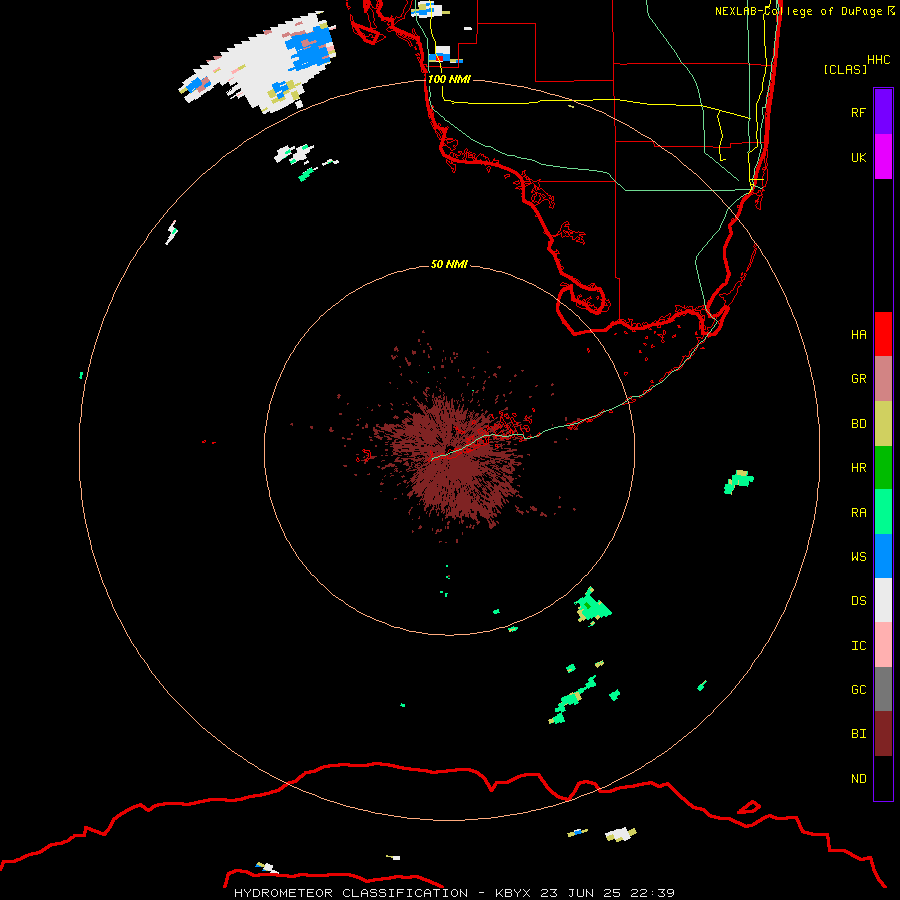Viewport: 900px width, 900px height.
Task: Click the HR legend label
Action: click(858, 468)
